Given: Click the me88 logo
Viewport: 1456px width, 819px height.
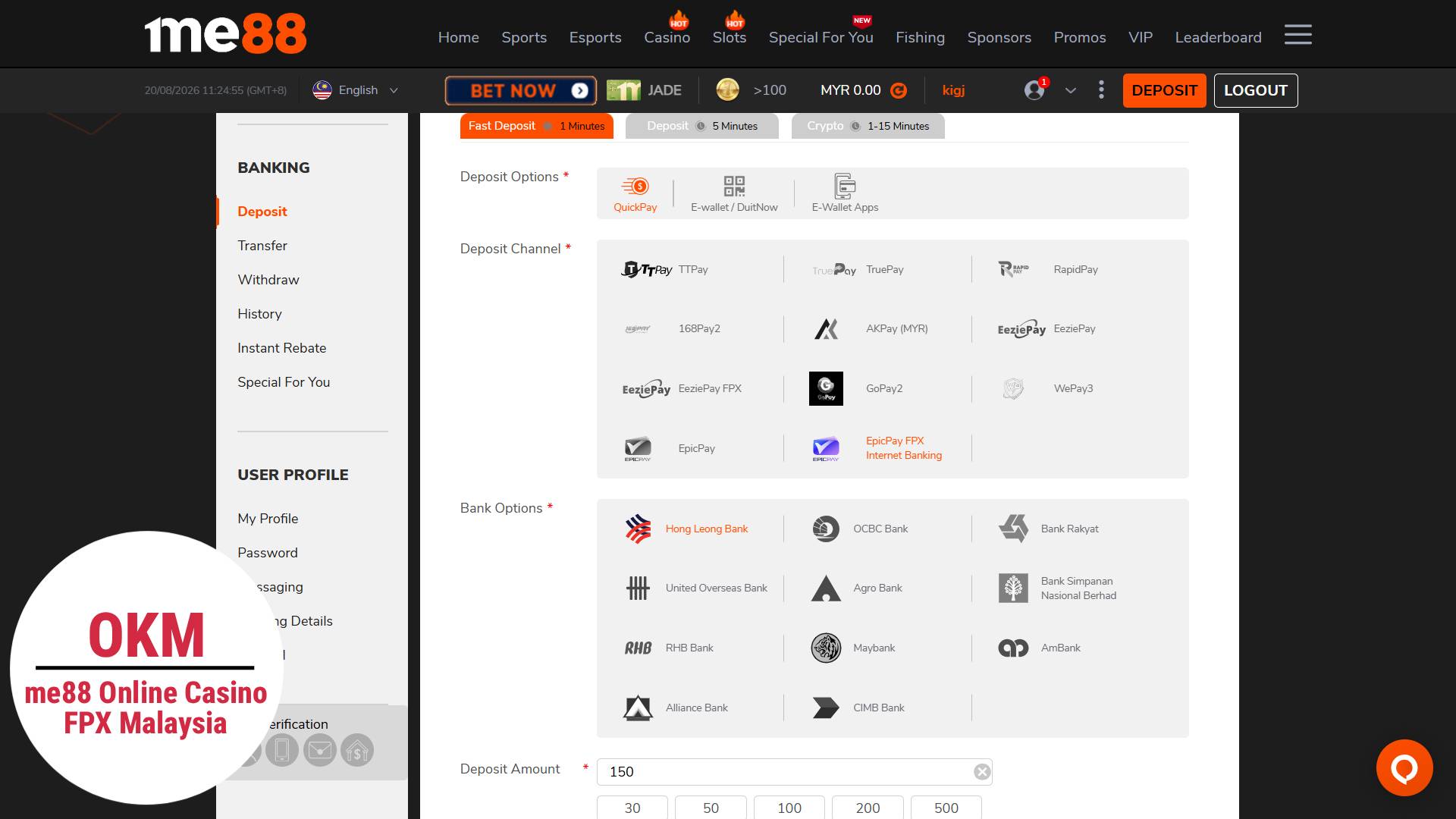Looking at the screenshot, I should pyautogui.click(x=225, y=34).
